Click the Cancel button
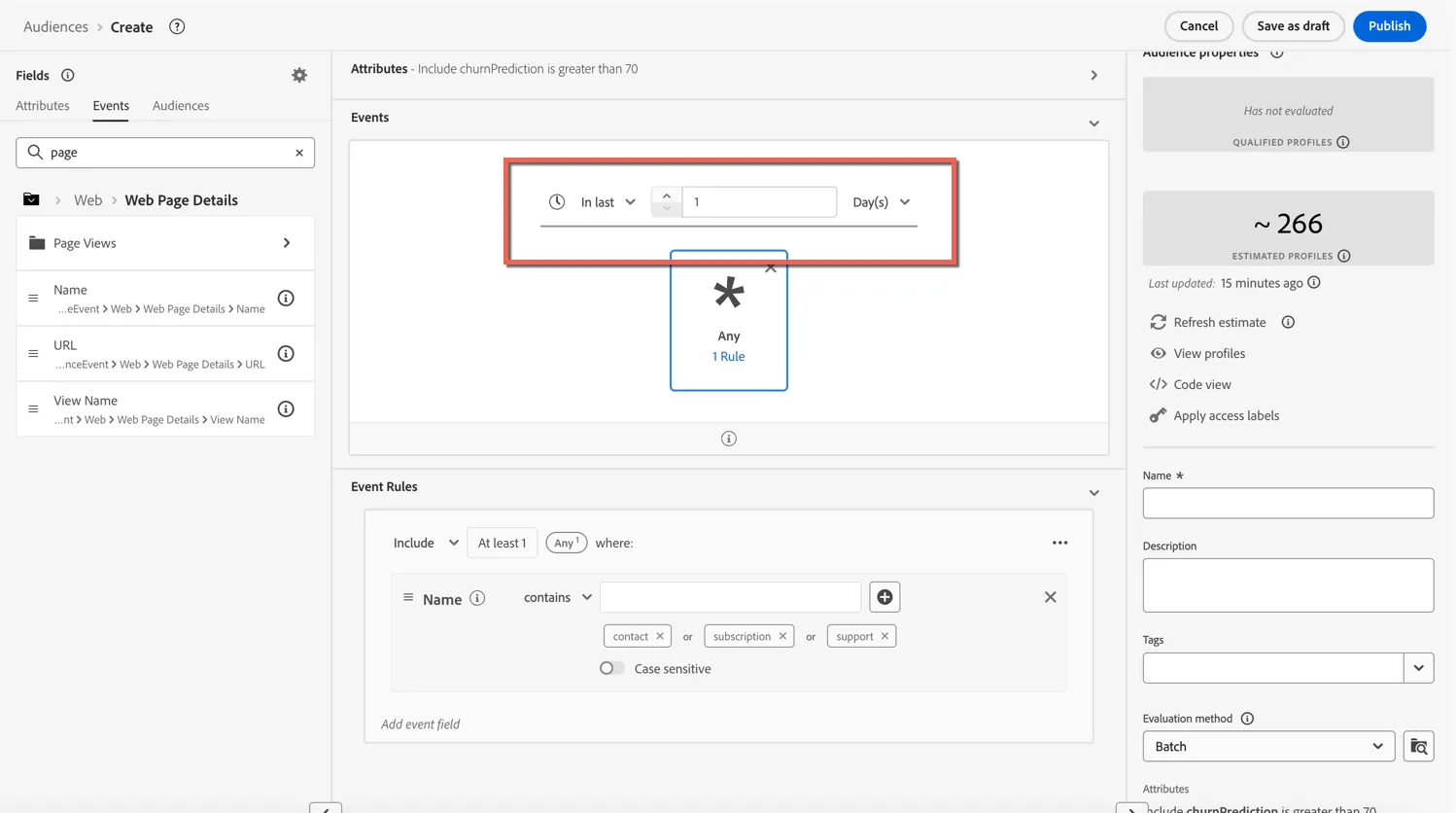1456x813 pixels. (x=1198, y=26)
